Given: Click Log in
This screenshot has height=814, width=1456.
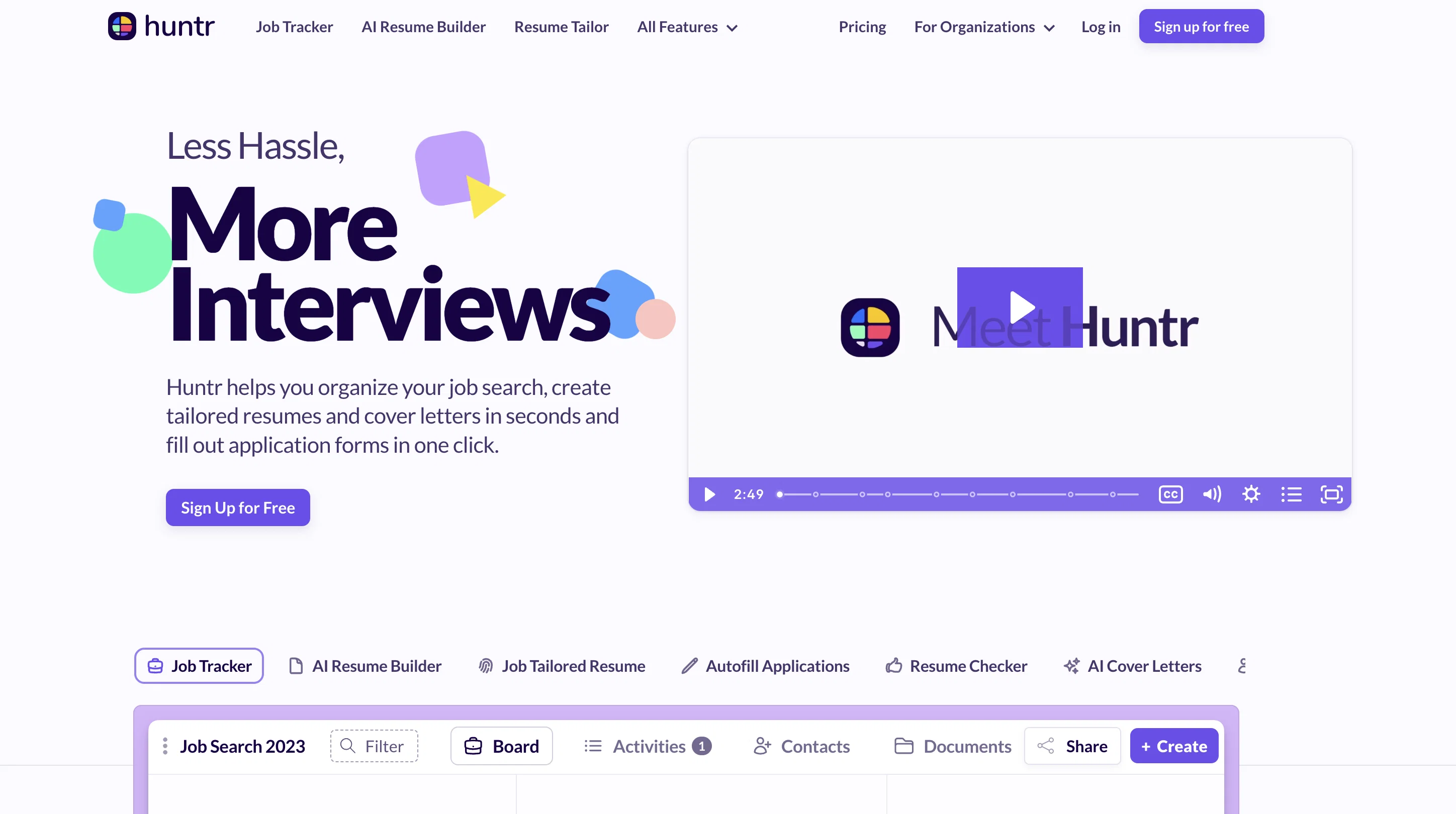Looking at the screenshot, I should click(x=1101, y=27).
